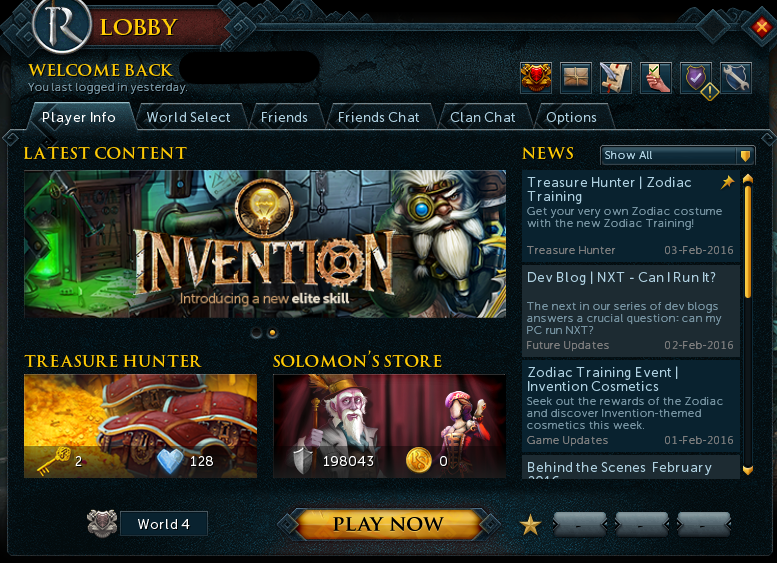Viewport: 777px width, 563px height.
Task: Open the purple account security shield icon
Action: [696, 78]
